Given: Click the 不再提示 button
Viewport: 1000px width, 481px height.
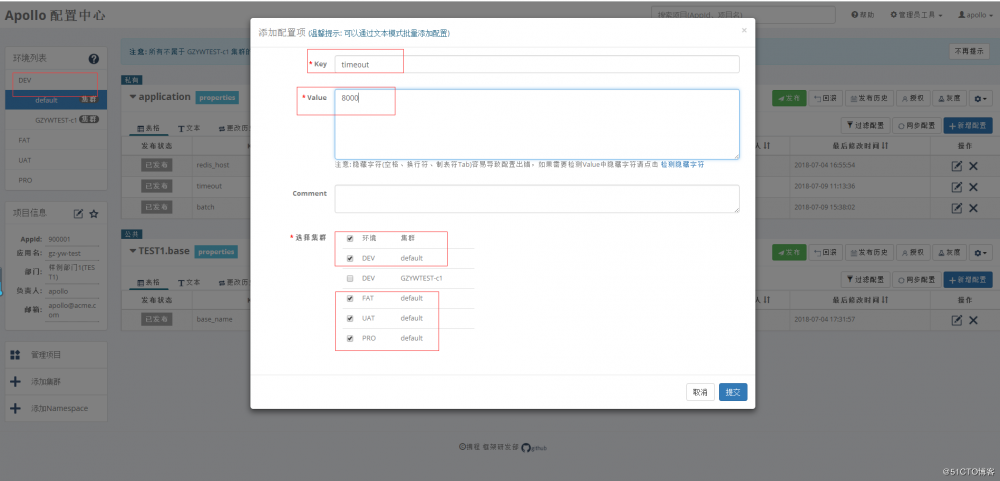Looking at the screenshot, I should point(969,52).
